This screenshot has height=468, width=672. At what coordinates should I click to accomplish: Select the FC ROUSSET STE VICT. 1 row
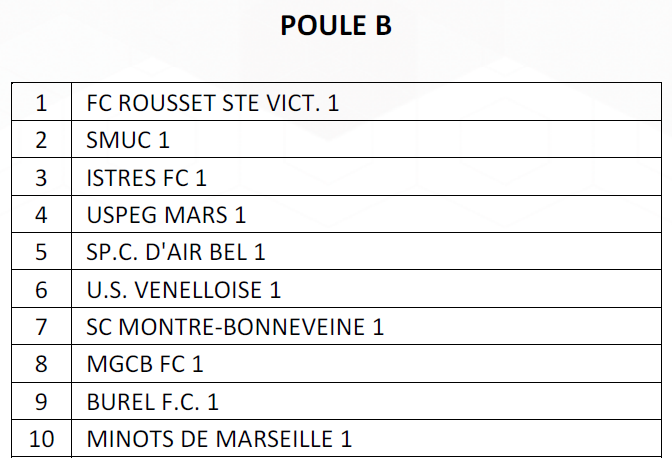336,102
